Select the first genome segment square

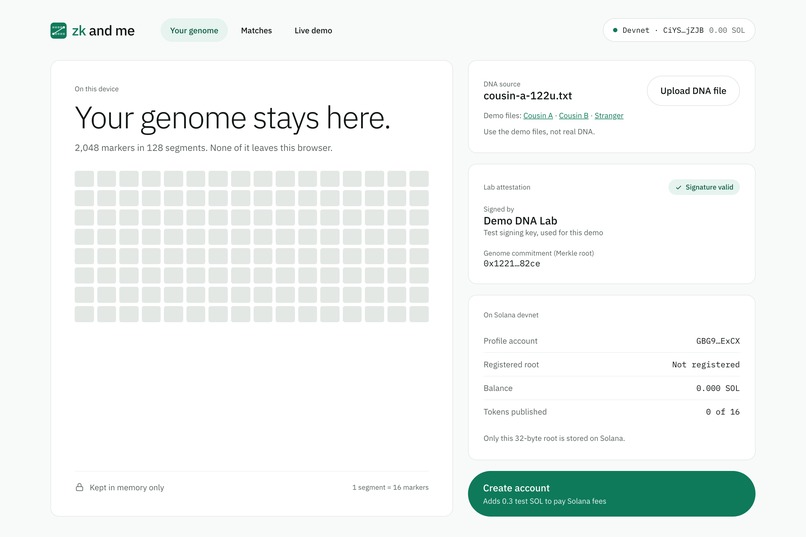point(84,179)
